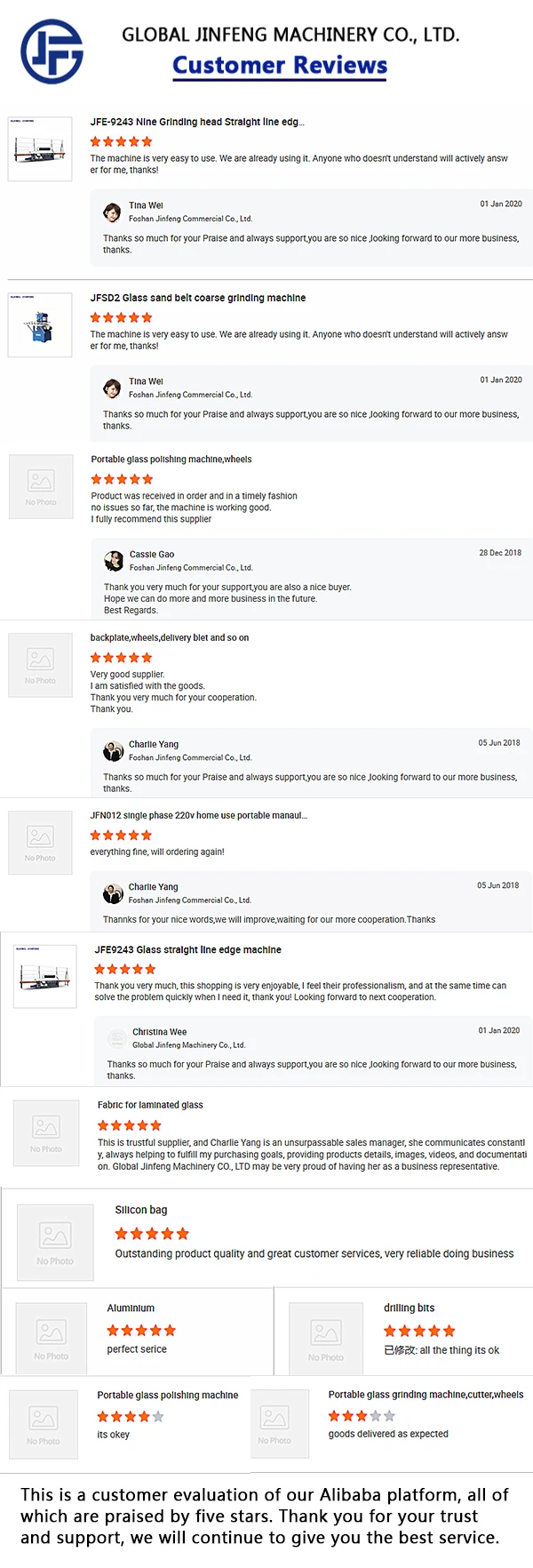Click the Silicon bag review title
533x1568 pixels.
(141, 1210)
